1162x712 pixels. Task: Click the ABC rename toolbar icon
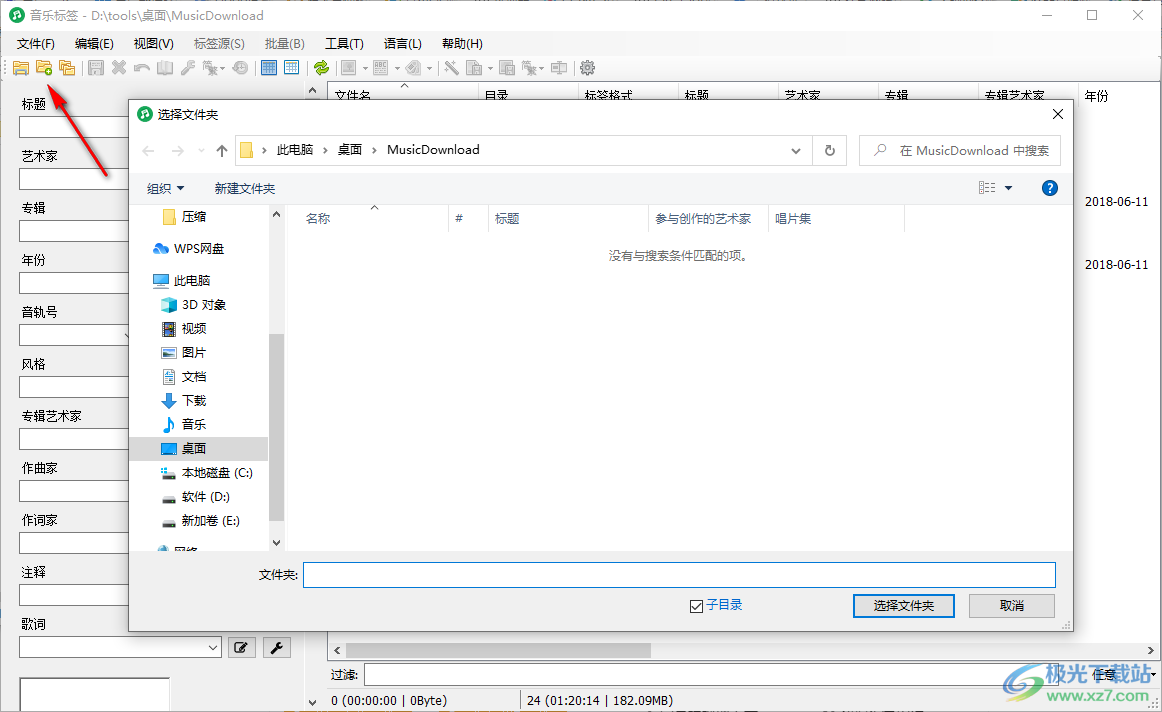379,67
